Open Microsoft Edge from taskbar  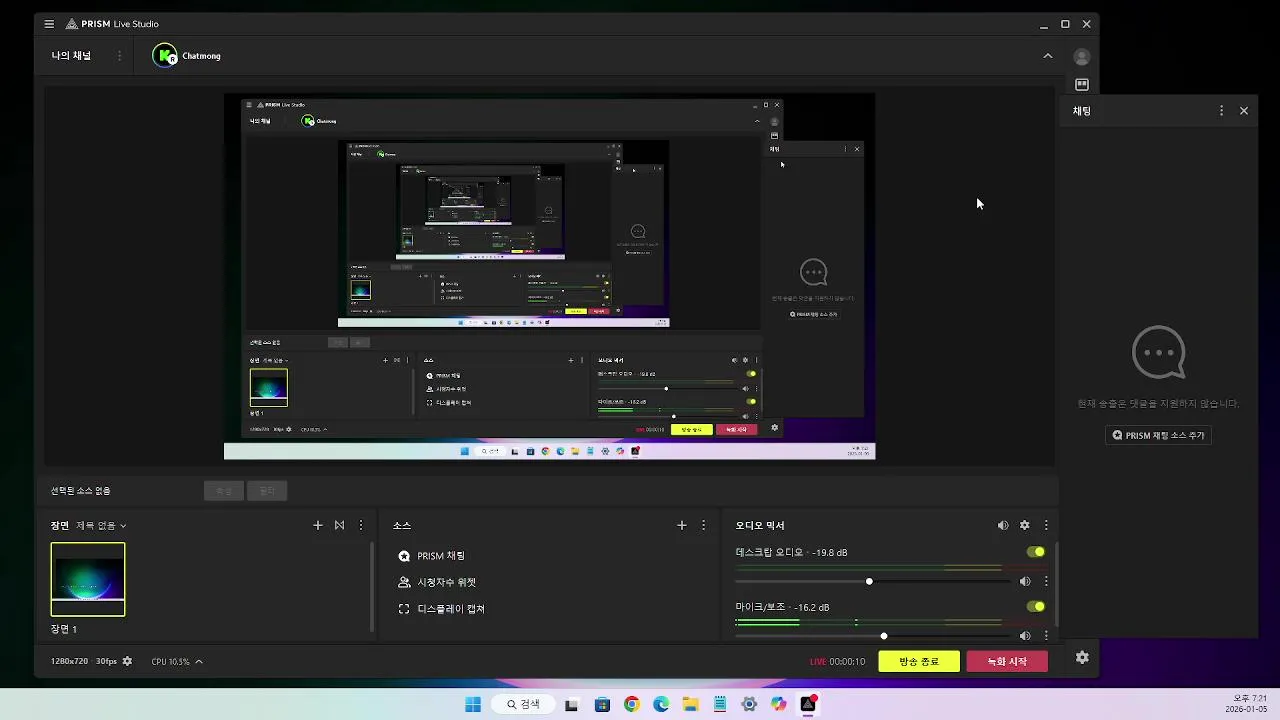tap(661, 704)
